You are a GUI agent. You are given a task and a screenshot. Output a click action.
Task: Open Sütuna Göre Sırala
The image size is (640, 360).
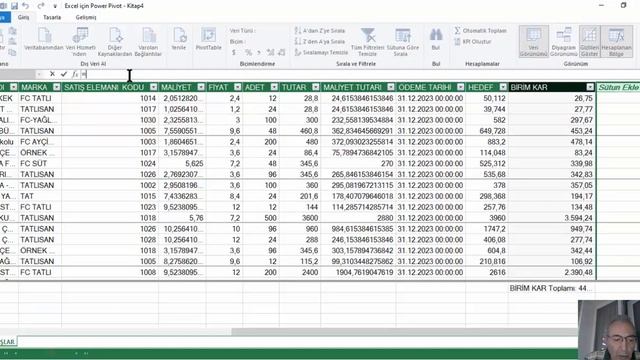click(x=402, y=42)
